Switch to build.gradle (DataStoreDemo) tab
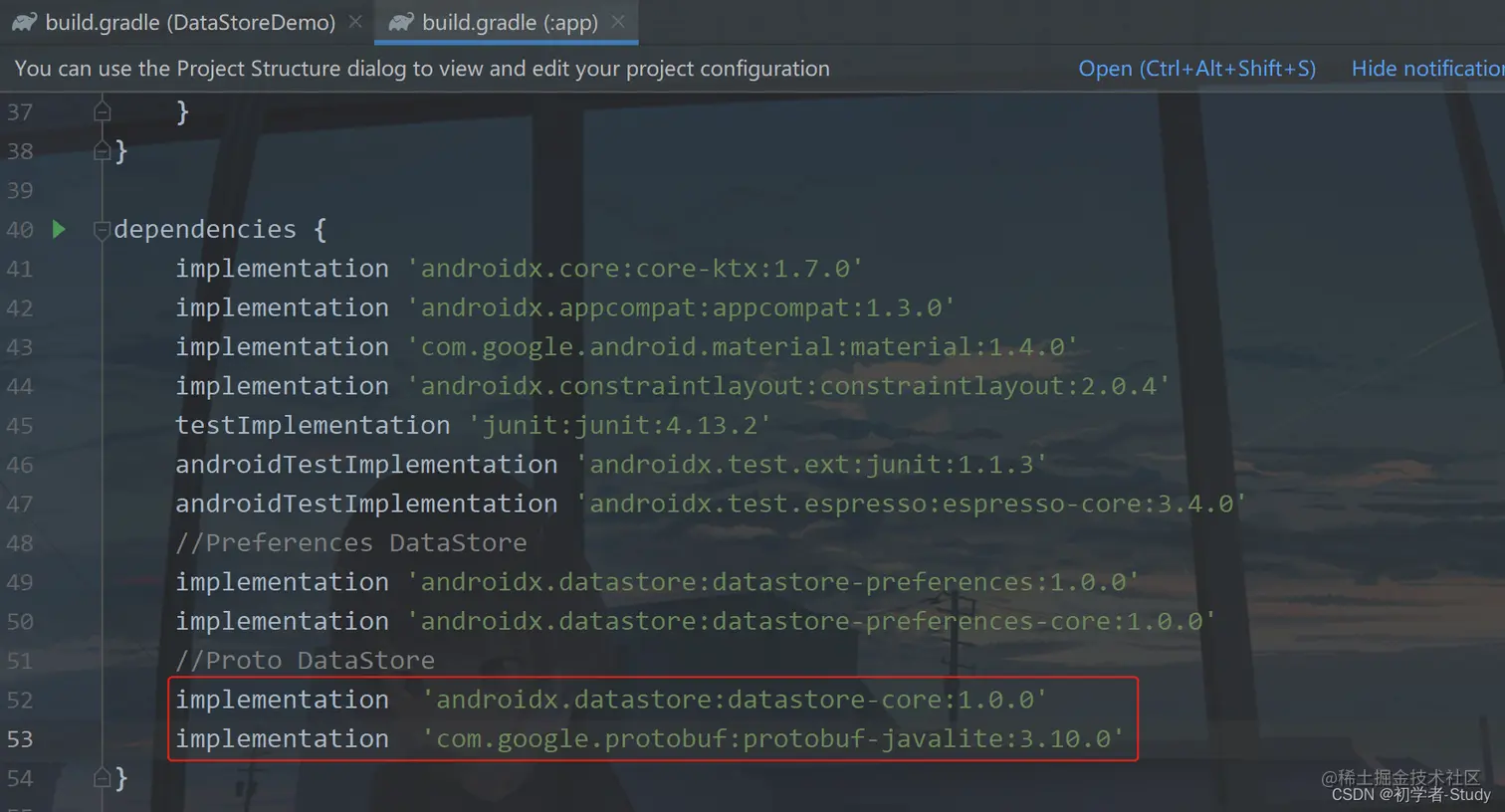This screenshot has height=812, width=1505. tap(189, 22)
